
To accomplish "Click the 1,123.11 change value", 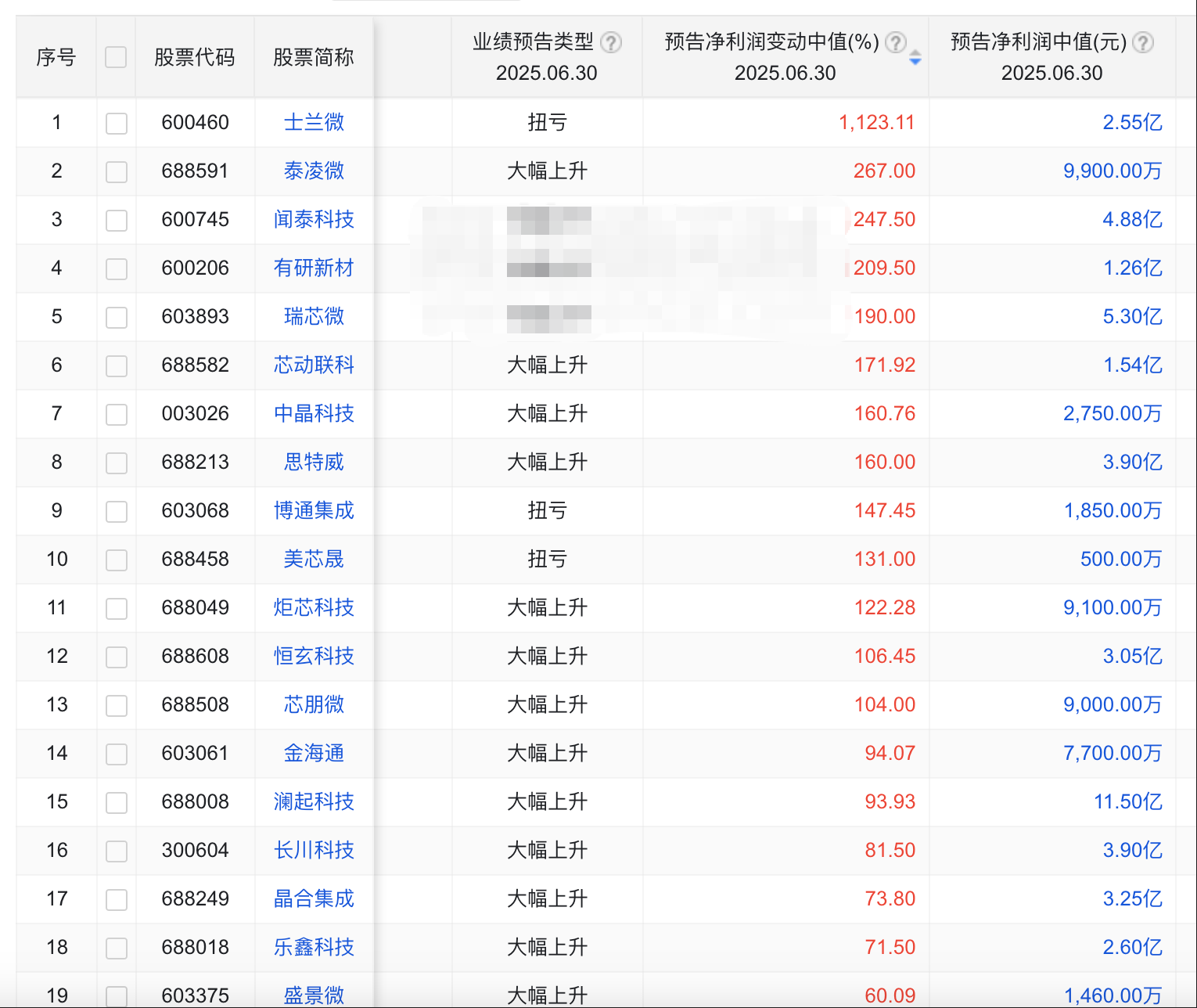I will (876, 122).
